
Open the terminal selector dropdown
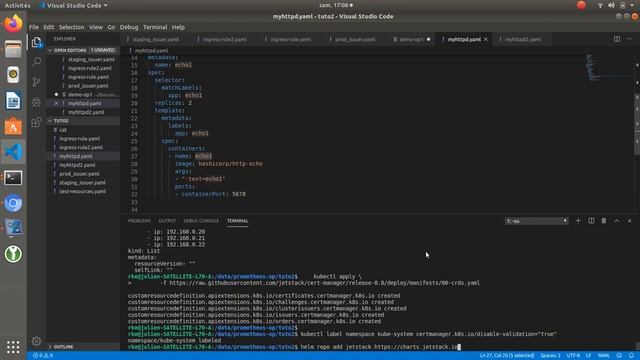point(536,221)
